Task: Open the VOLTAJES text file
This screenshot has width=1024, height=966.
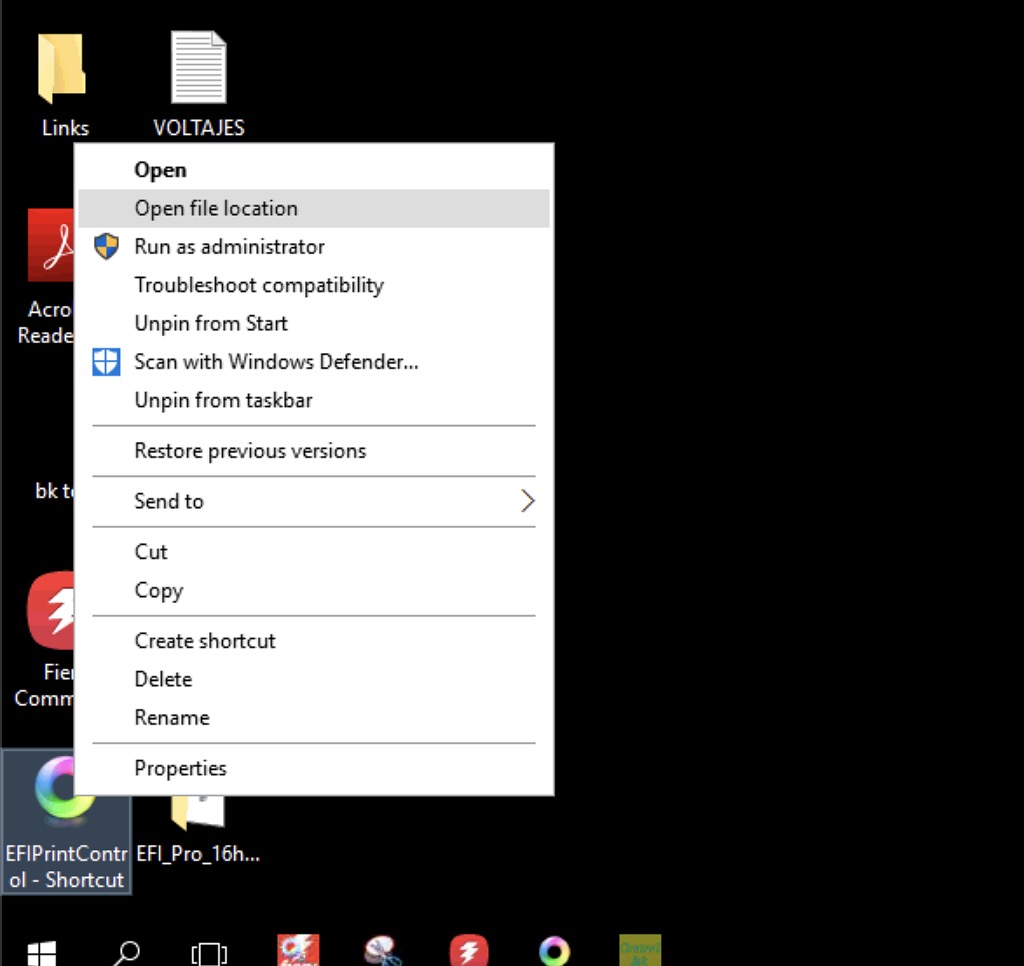Action: [197, 65]
